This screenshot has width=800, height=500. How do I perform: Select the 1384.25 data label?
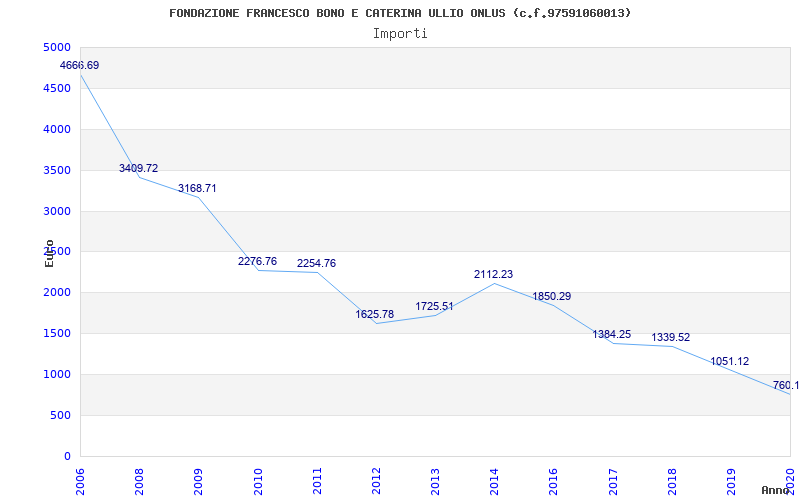[x=612, y=335]
